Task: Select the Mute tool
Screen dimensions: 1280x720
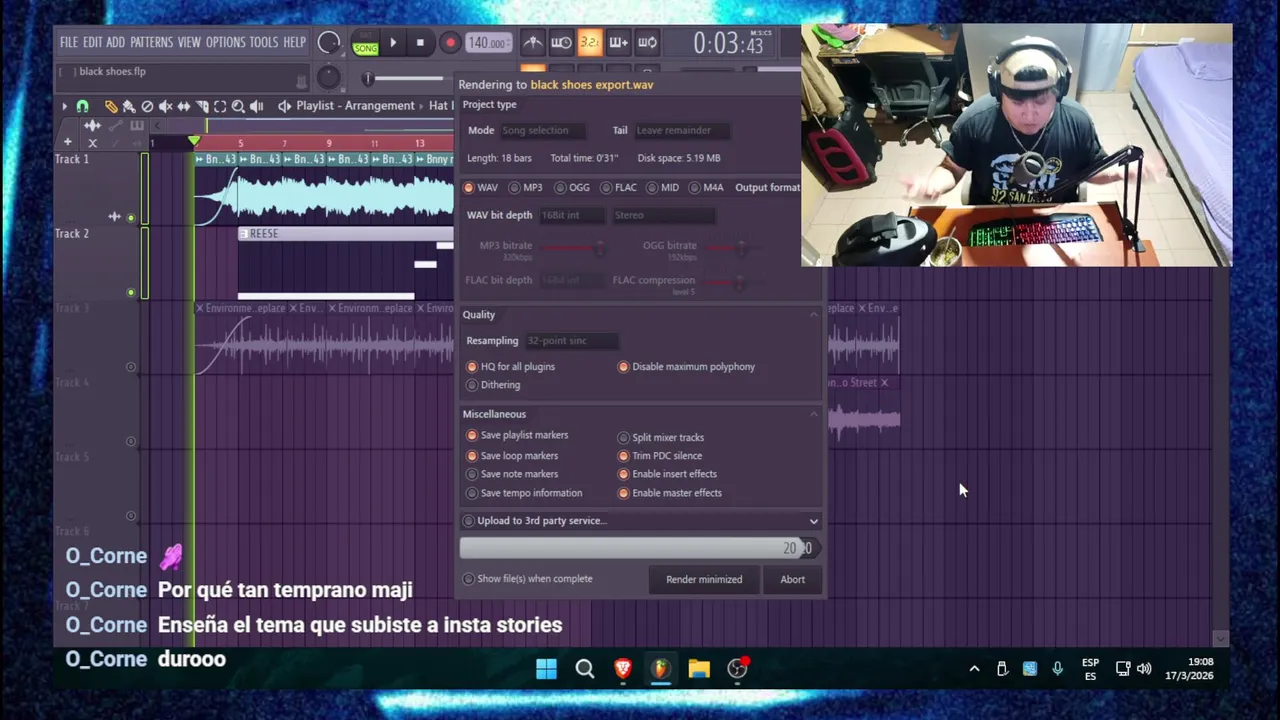Action: [166, 106]
